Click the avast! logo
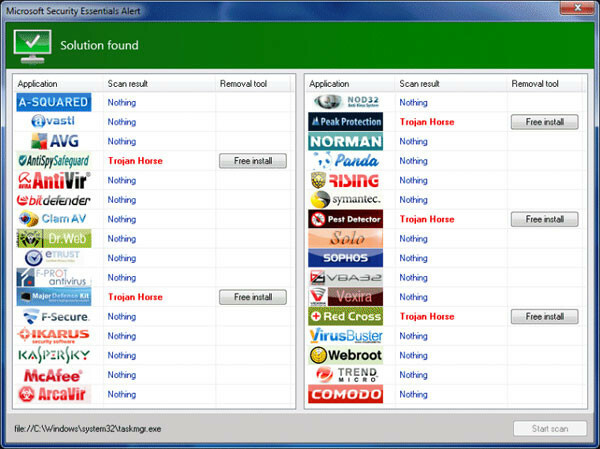600x449 pixels. coord(53,121)
